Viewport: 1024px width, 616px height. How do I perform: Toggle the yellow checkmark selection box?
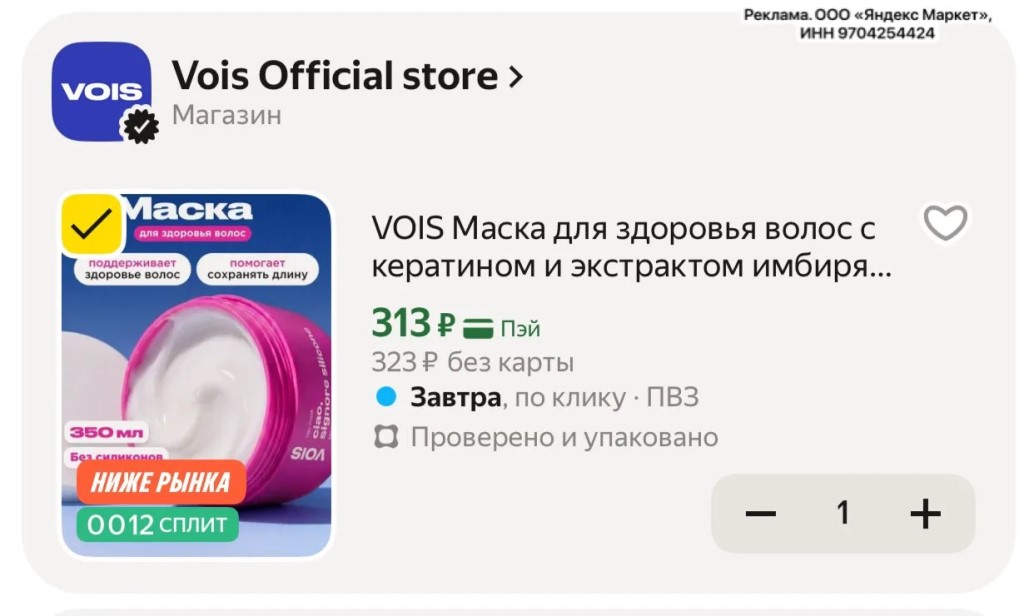[91, 224]
